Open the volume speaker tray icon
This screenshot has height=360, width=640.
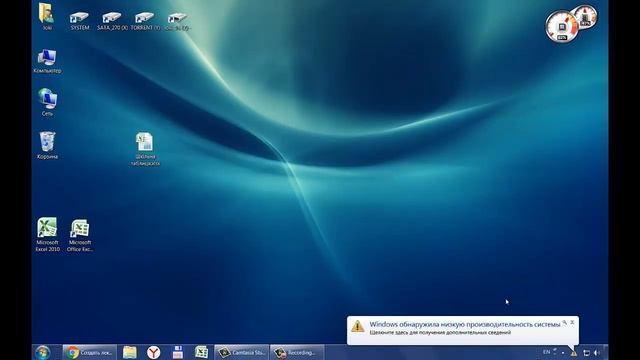(x=597, y=353)
